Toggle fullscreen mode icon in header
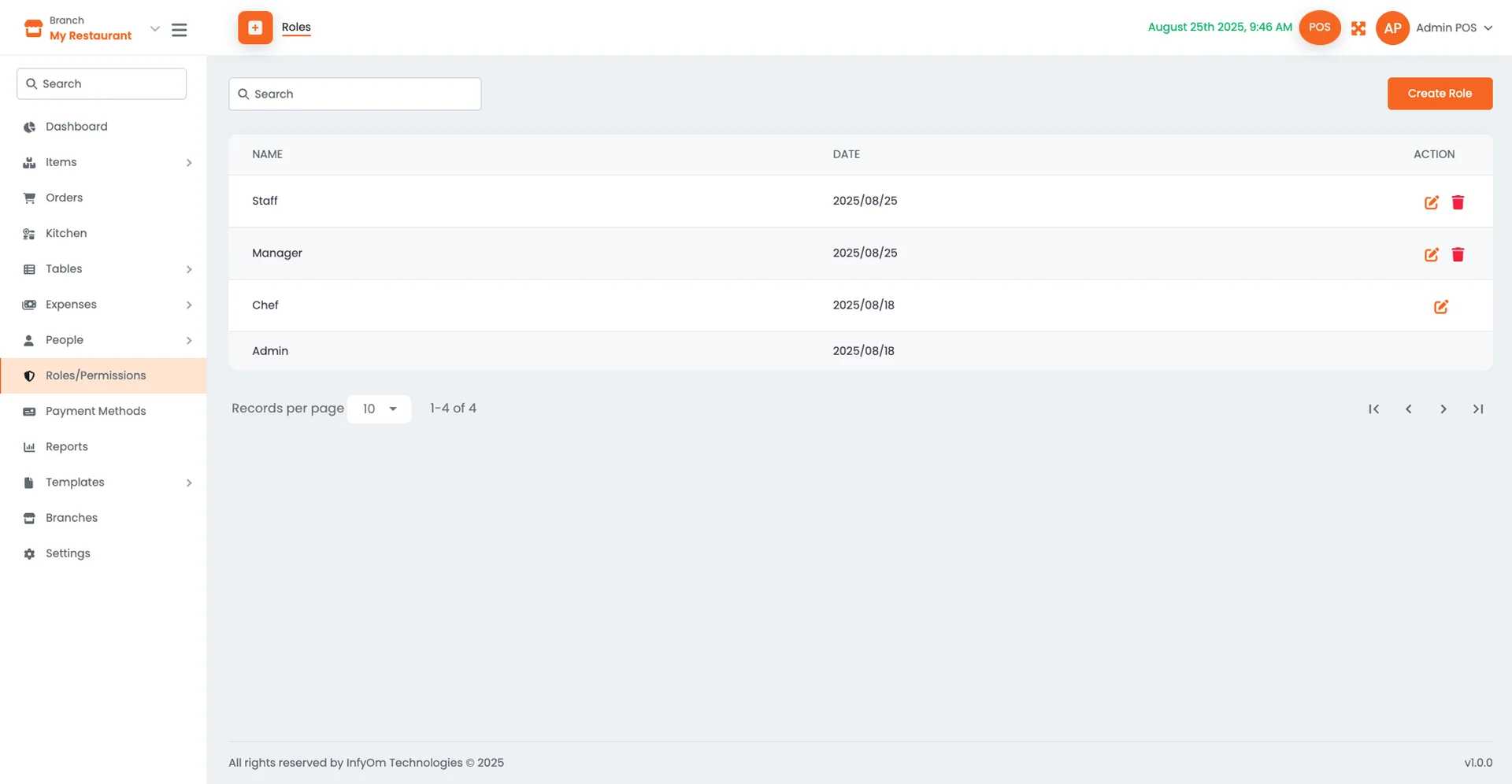Screen dimensions: 1512x784 (x=1358, y=28)
